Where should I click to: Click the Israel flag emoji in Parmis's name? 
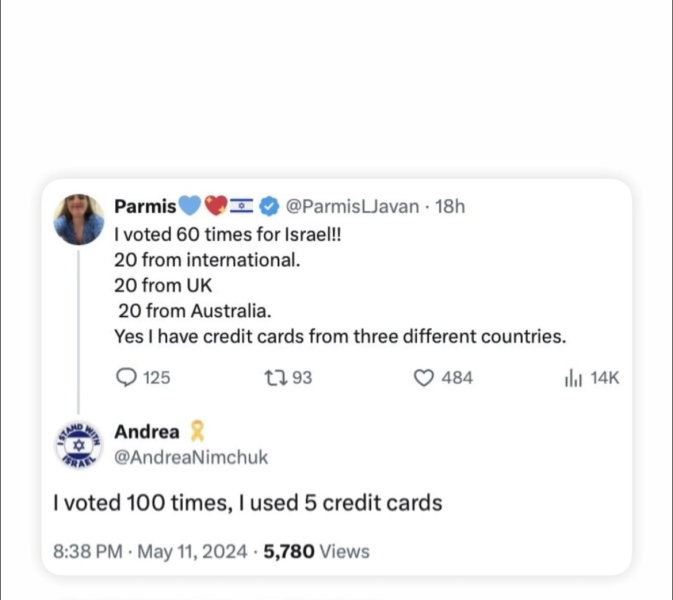[x=242, y=207]
